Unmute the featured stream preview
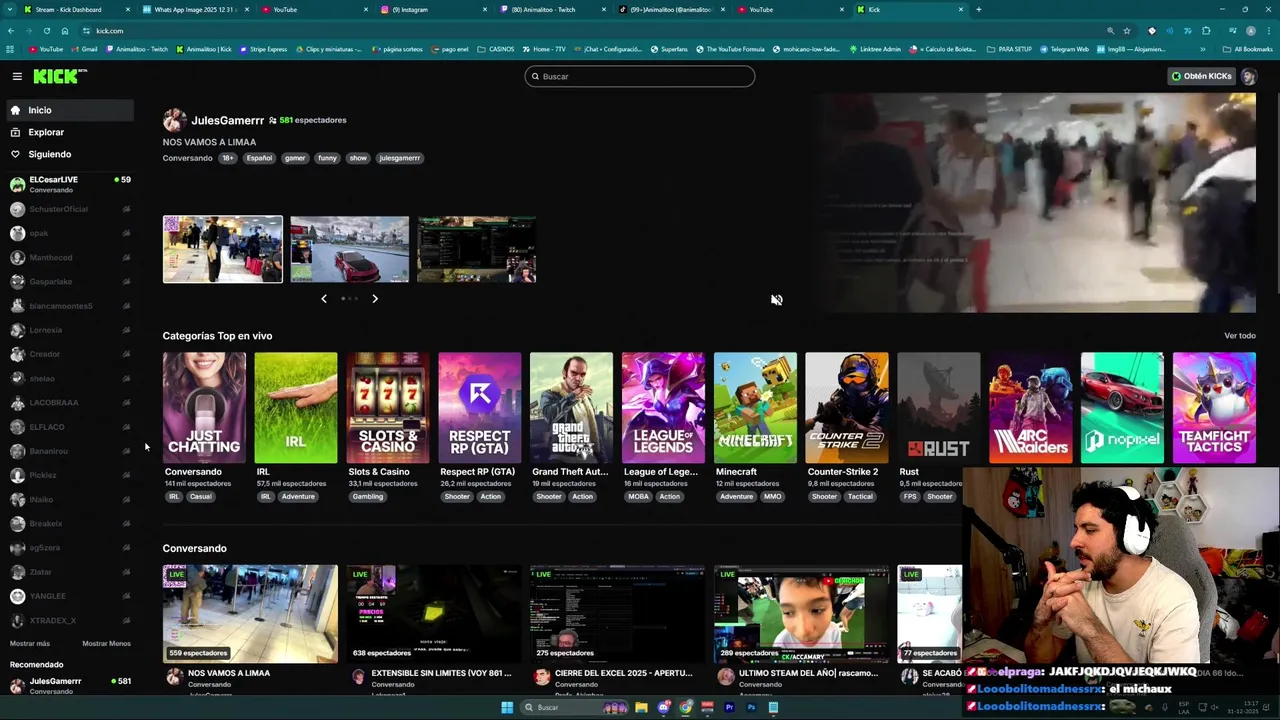1280x720 pixels. [x=776, y=299]
